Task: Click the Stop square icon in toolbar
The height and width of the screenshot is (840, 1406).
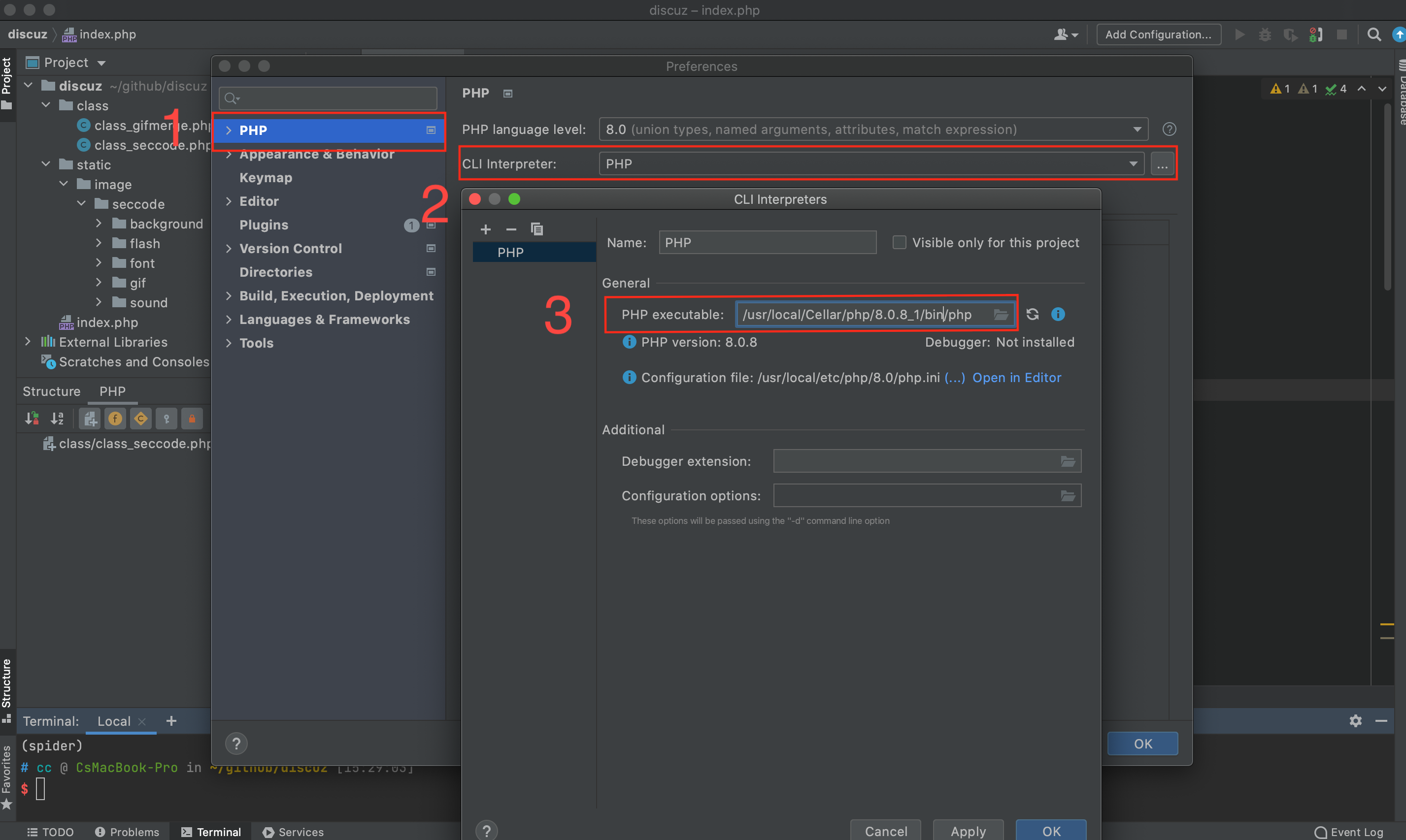Action: 1341,34
